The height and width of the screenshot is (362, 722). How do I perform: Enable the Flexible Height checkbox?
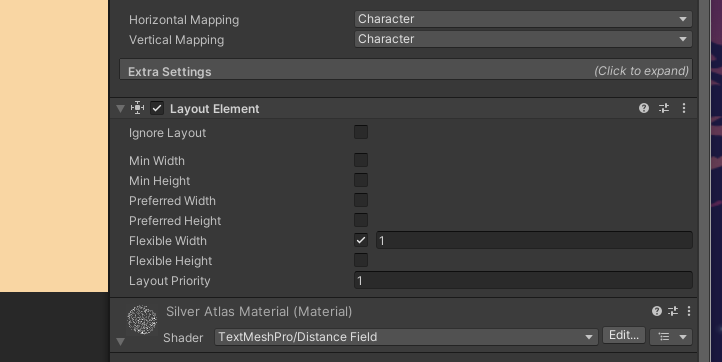coord(361,260)
